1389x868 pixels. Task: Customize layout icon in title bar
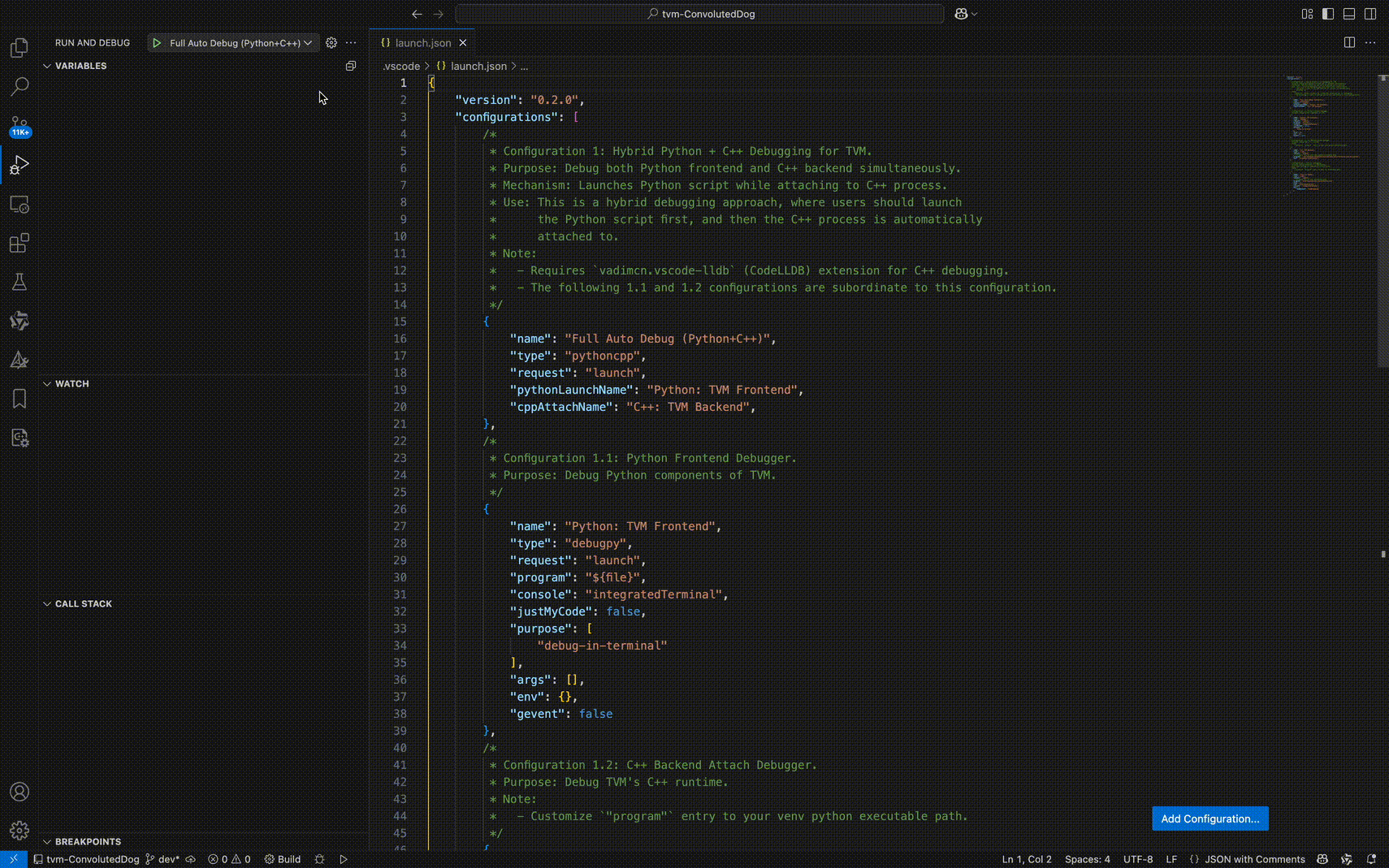1307,14
